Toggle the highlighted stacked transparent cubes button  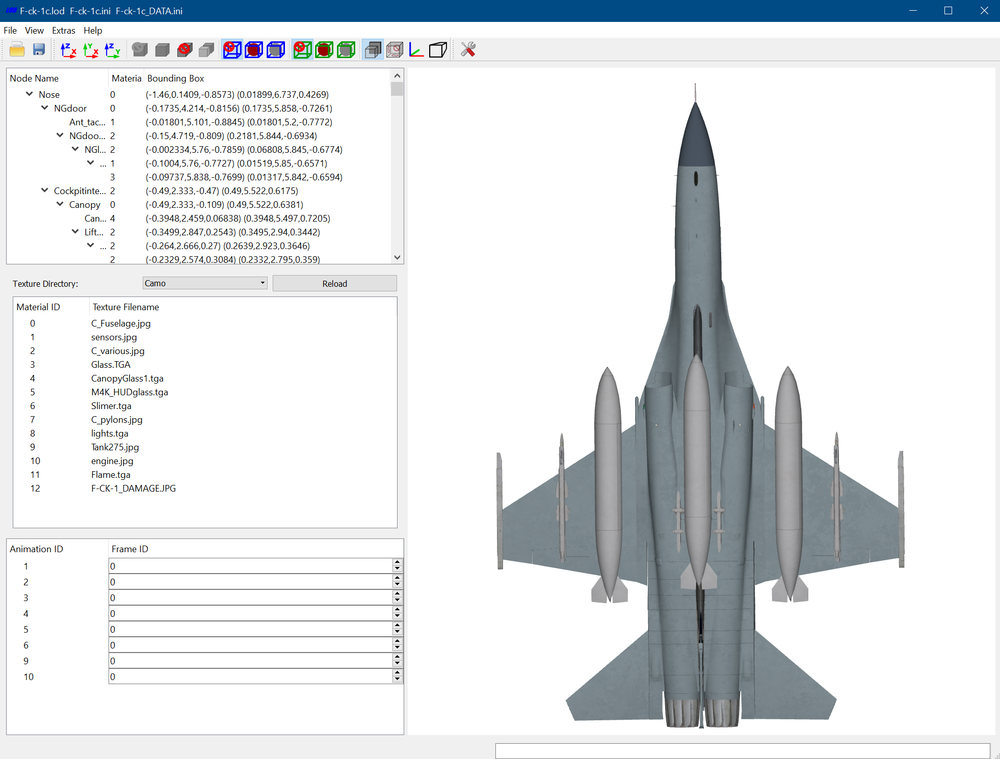(x=373, y=50)
